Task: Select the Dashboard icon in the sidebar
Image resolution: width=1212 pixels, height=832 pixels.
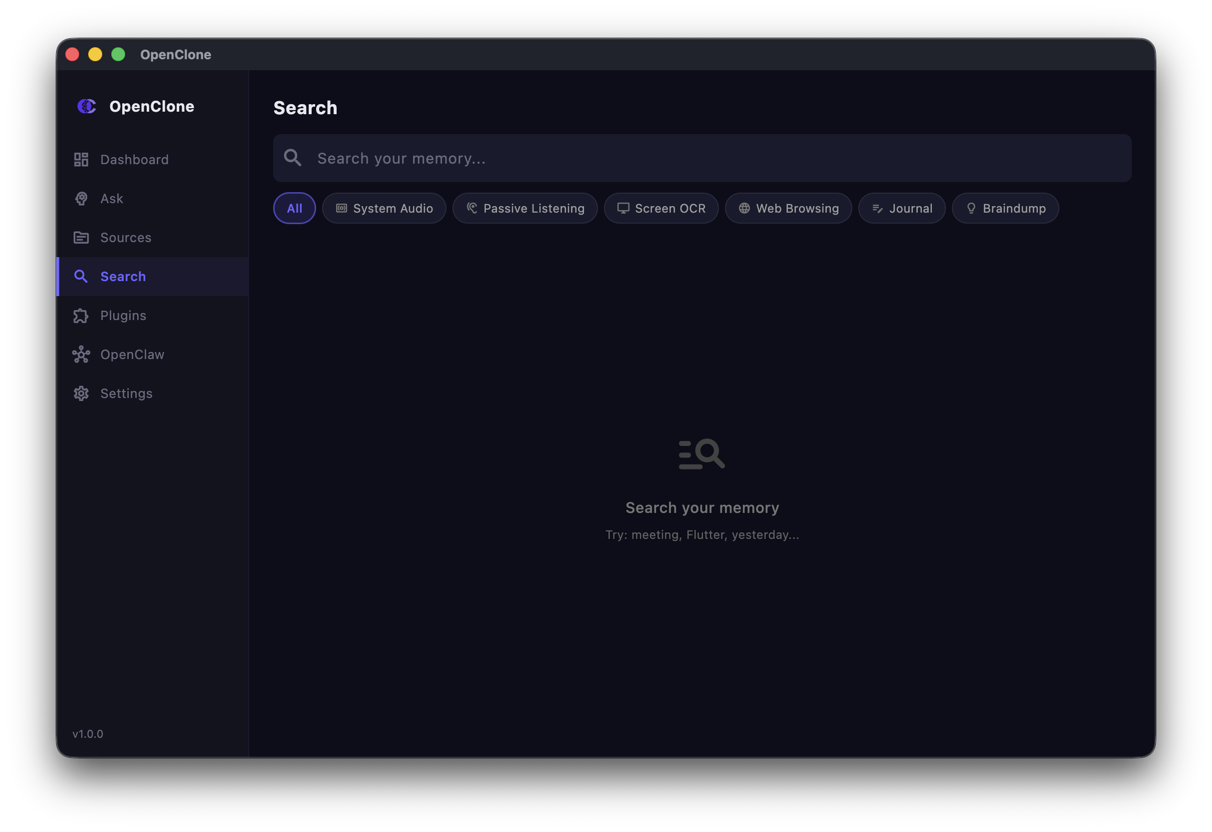Action: coord(80,159)
